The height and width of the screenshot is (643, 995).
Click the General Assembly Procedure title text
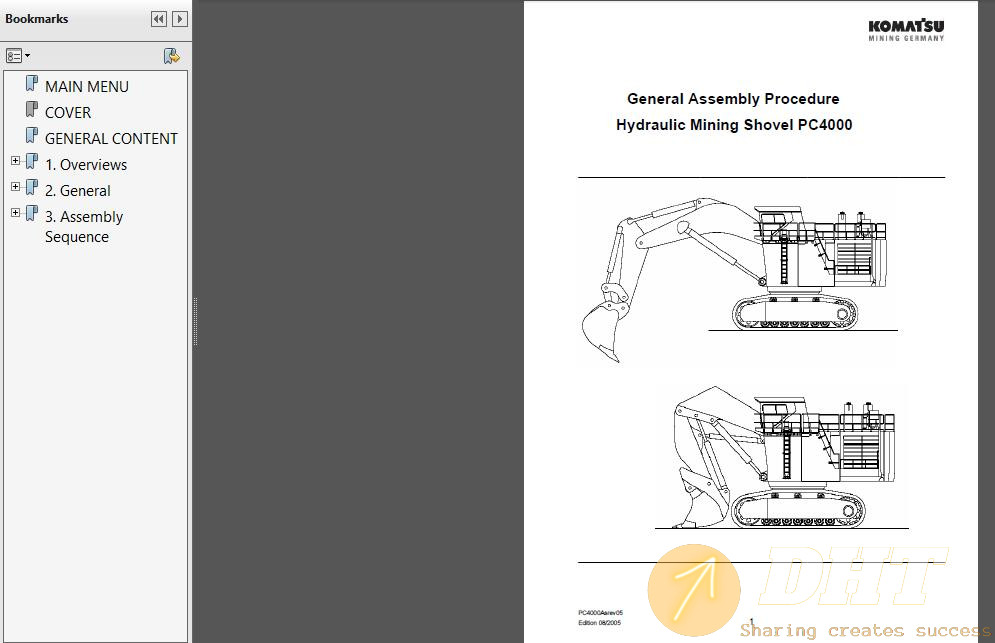(733, 99)
